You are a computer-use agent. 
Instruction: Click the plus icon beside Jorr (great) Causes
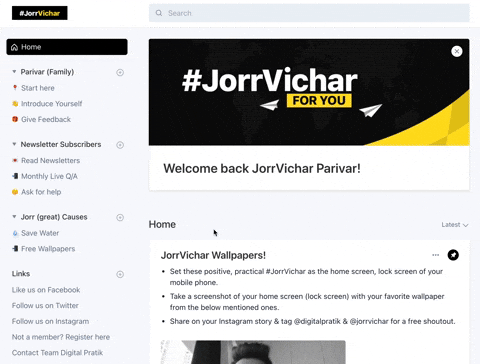pyautogui.click(x=120, y=217)
